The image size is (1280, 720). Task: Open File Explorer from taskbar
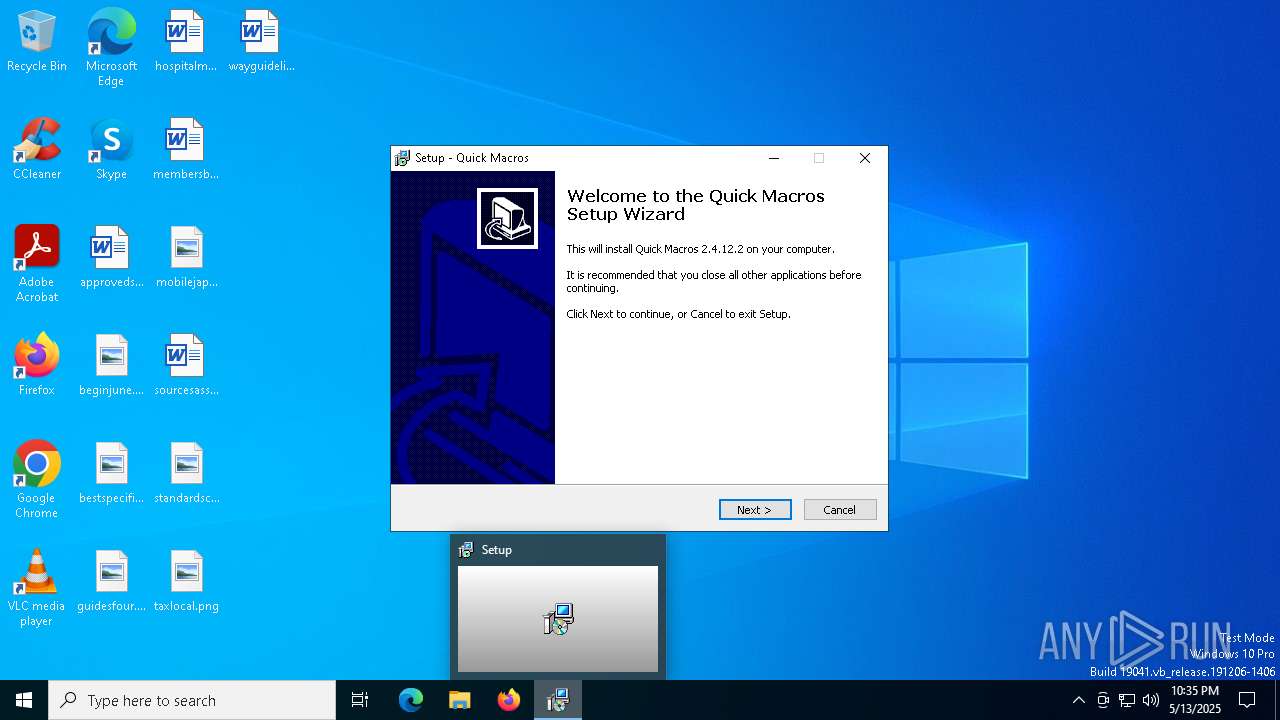[460, 700]
